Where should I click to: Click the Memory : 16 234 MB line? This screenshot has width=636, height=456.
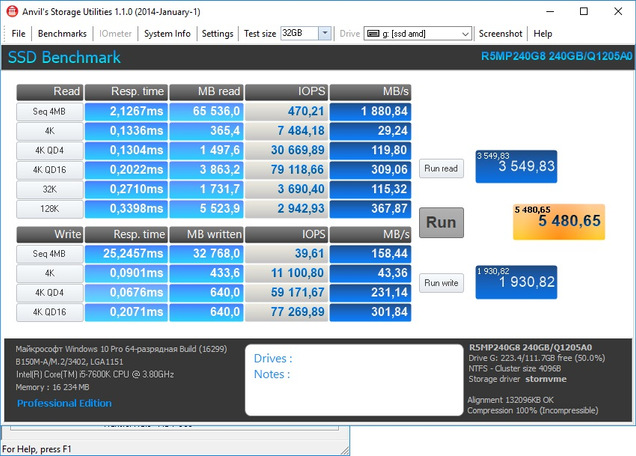click(52, 387)
